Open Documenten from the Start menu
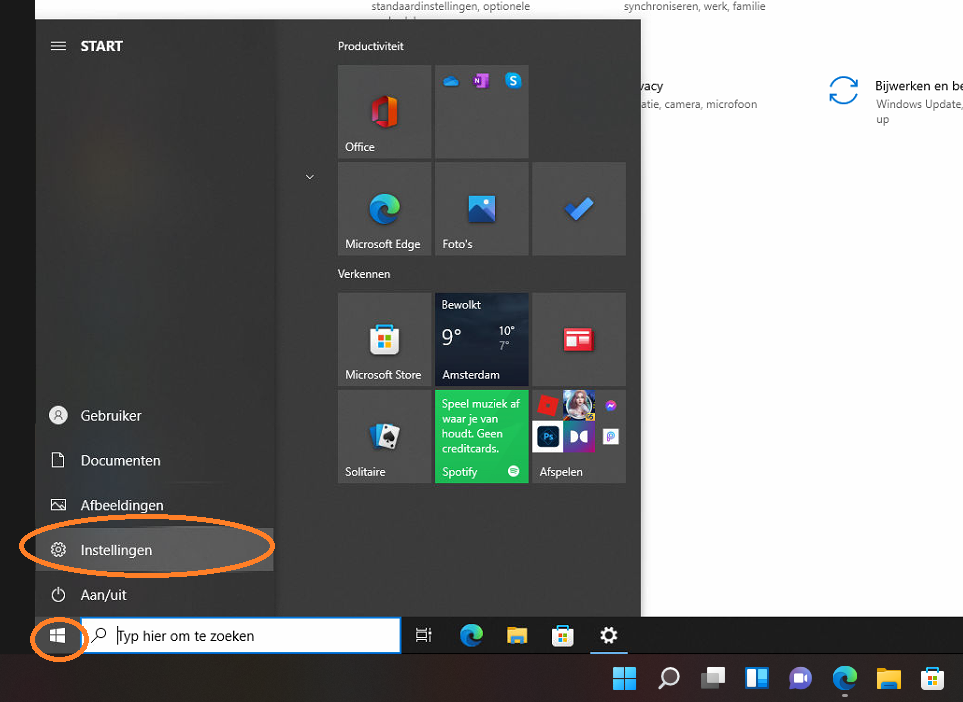 click(x=120, y=461)
